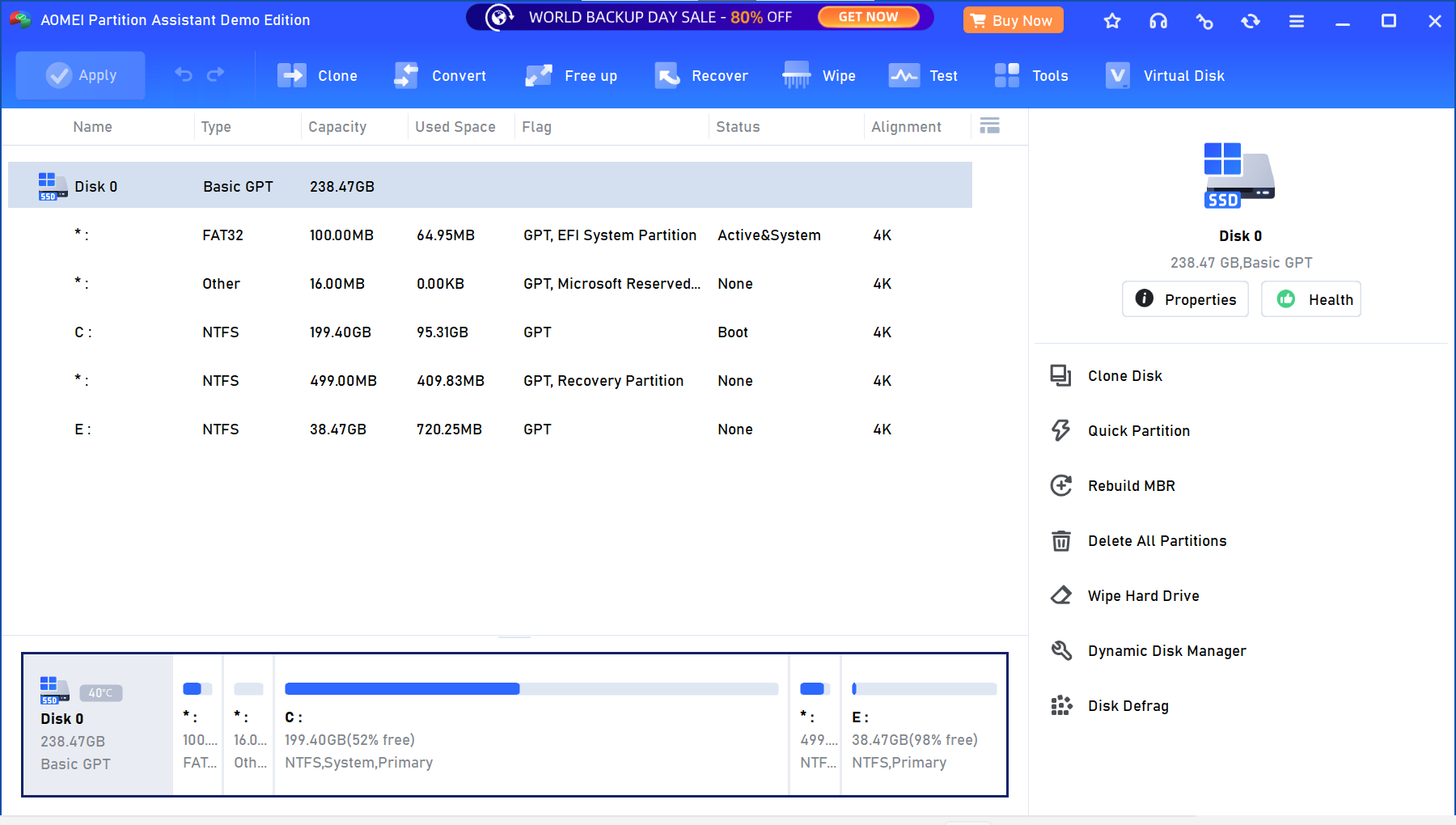Click the redo arrow icon
The height and width of the screenshot is (825, 1456).
[x=216, y=74]
